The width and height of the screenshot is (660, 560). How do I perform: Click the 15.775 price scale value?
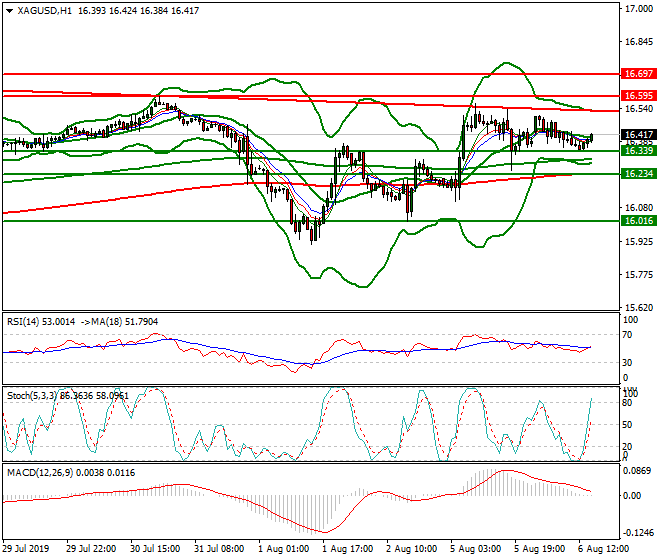point(639,275)
